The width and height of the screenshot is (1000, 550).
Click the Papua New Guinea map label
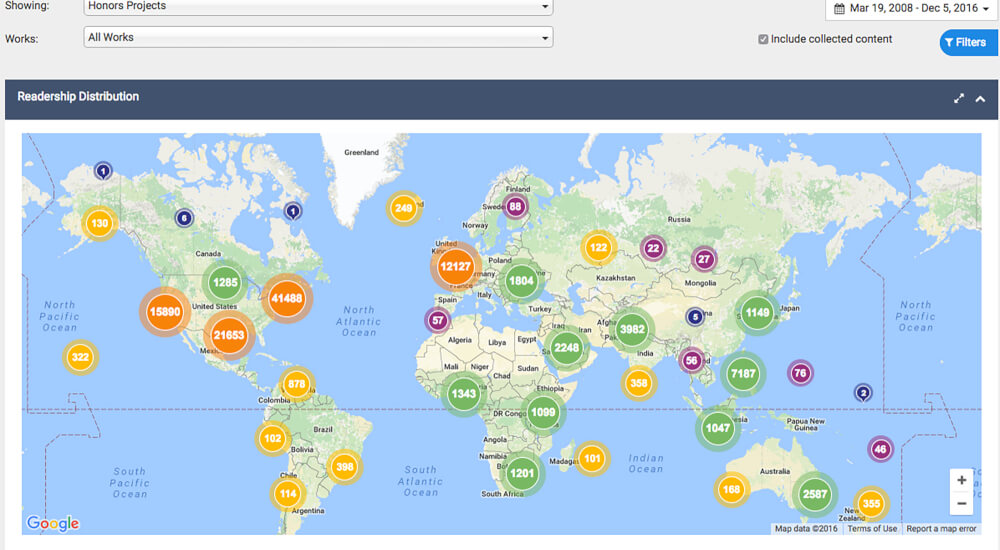[805, 424]
